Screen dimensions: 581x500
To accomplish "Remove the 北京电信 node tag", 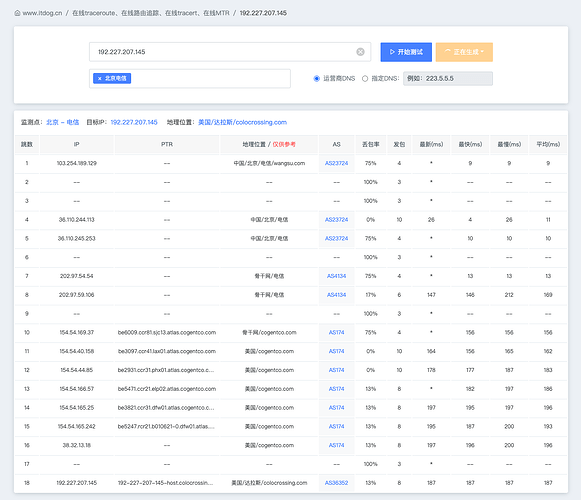I will pyautogui.click(x=99, y=79).
